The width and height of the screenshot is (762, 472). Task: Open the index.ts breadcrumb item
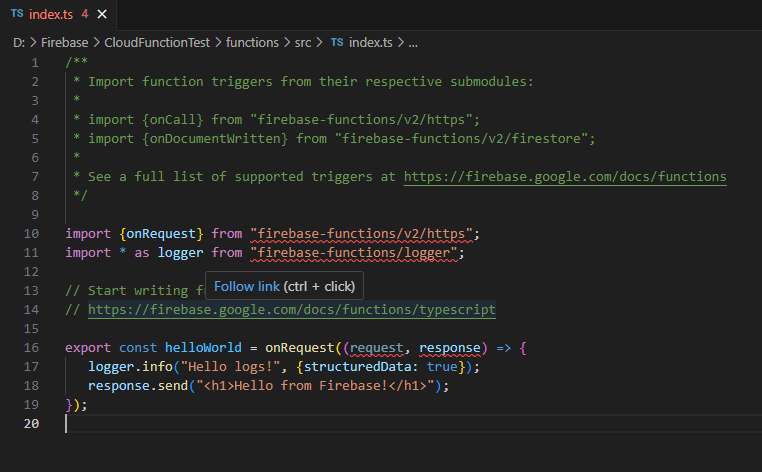[x=370, y=43]
